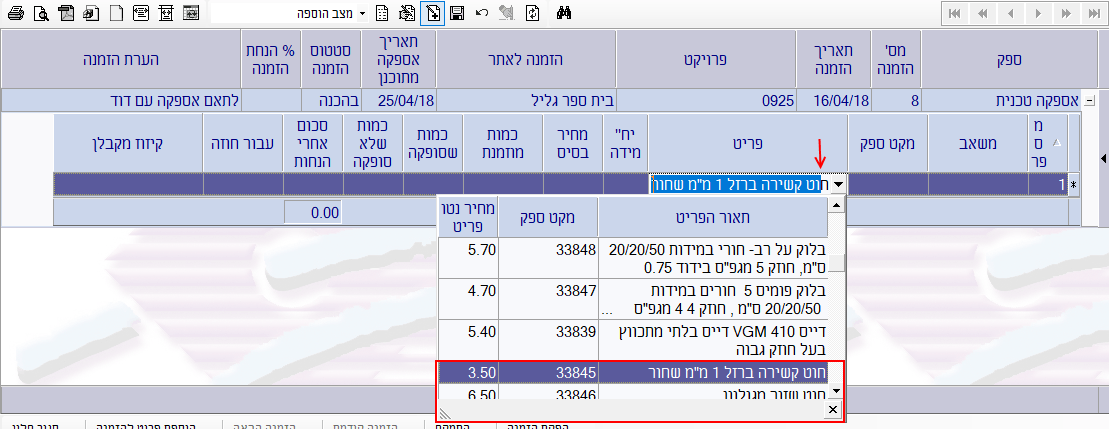The width and height of the screenshot is (1109, 429).
Task: Click the מחיר נטו פריט column header
Action: (467, 215)
